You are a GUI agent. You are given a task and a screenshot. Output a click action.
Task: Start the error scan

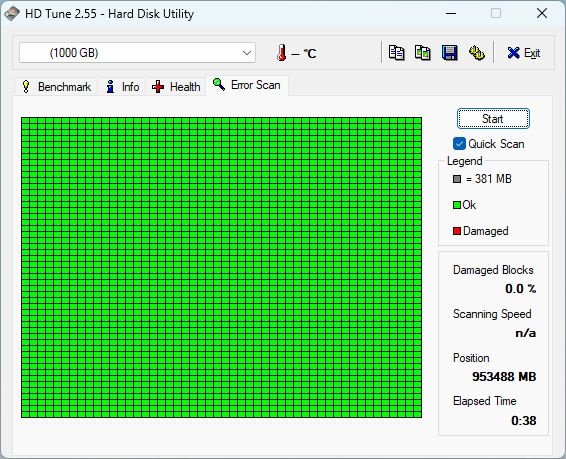(493, 119)
